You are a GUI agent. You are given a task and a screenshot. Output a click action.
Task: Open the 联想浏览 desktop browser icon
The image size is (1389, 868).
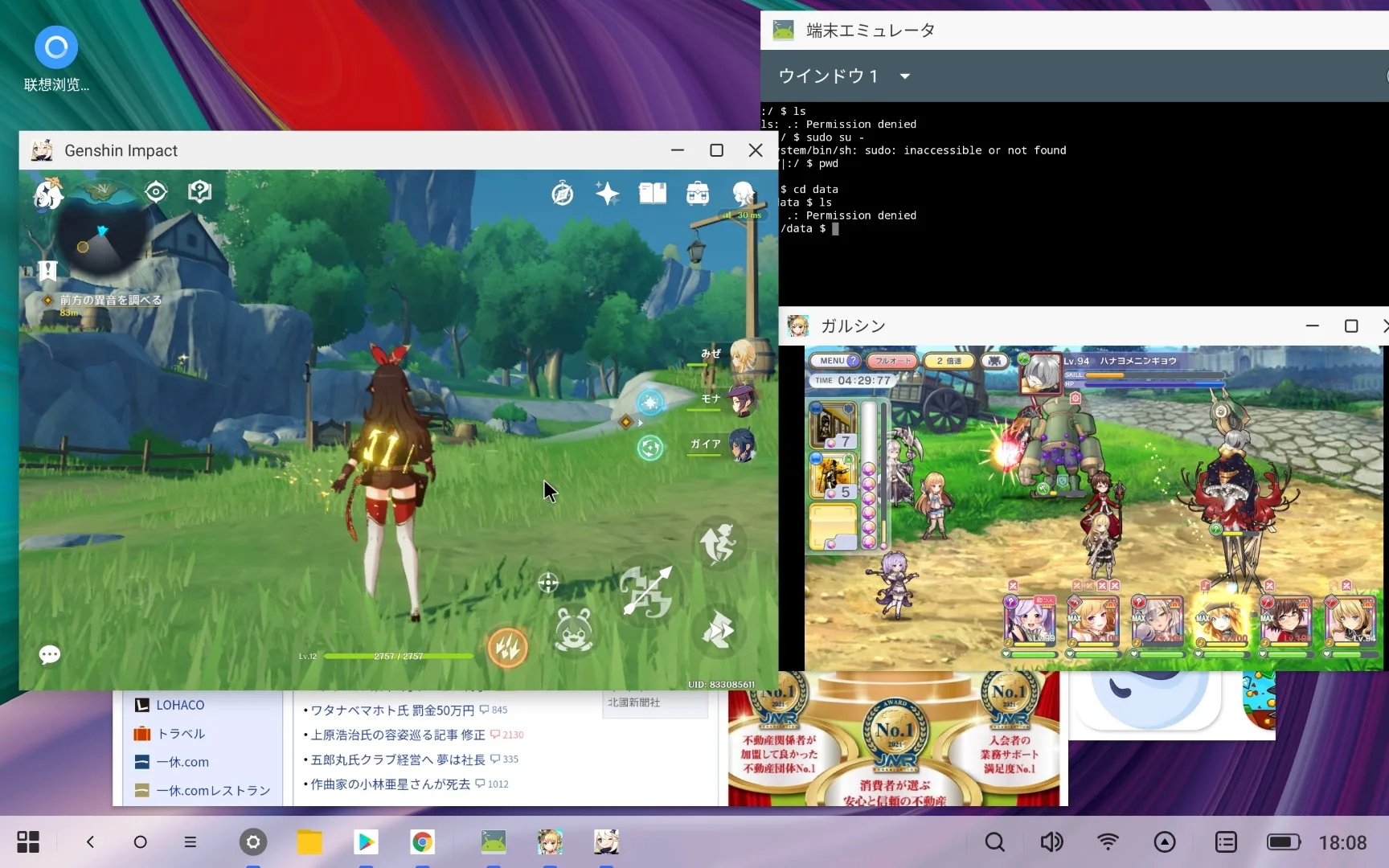tap(56, 59)
